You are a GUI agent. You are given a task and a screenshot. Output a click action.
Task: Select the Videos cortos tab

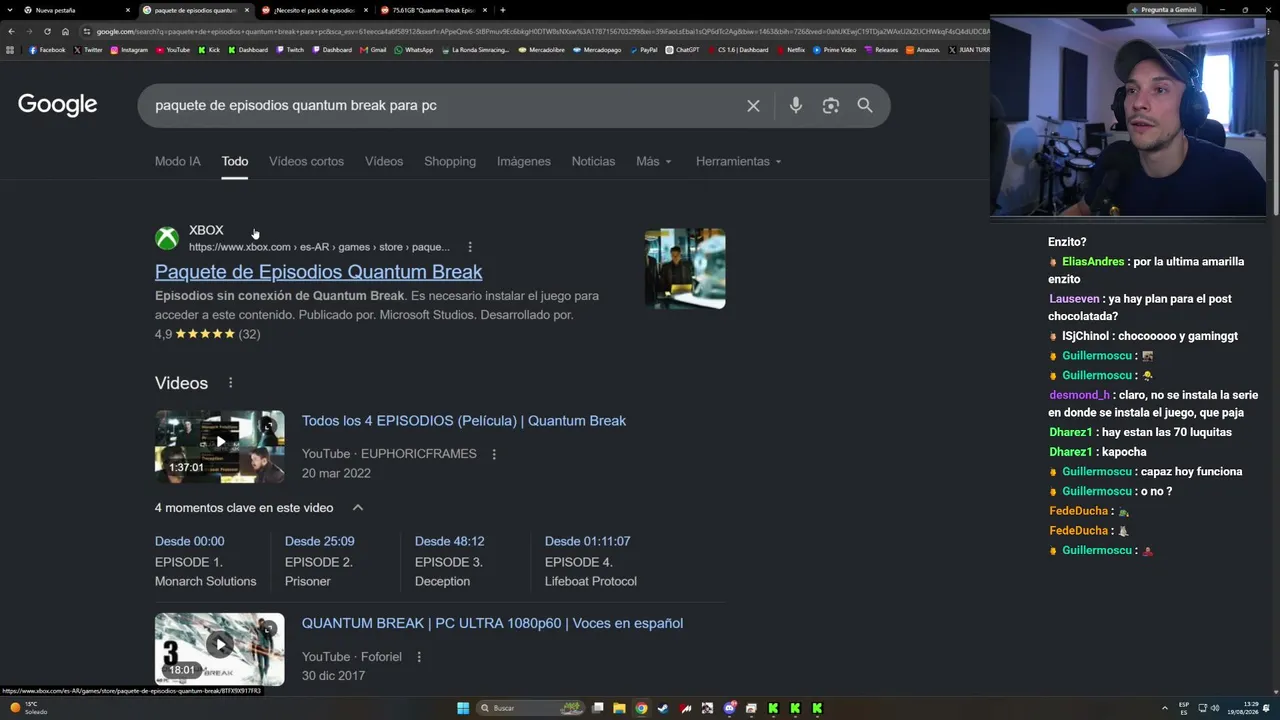tap(306, 161)
